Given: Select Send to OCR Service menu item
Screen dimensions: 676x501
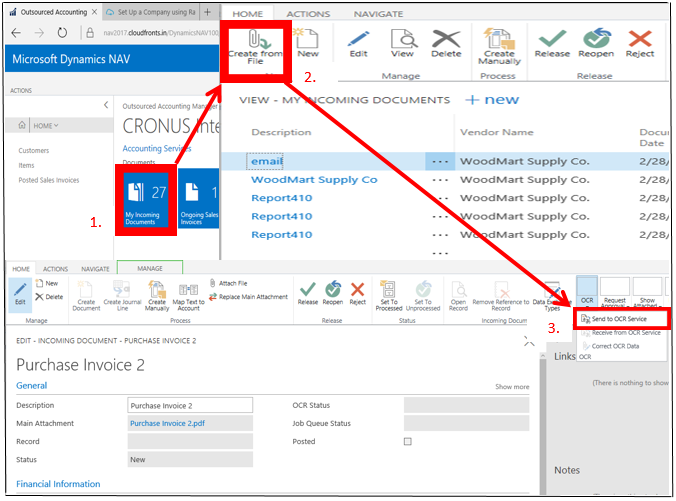Looking at the screenshot, I should click(x=620, y=319).
